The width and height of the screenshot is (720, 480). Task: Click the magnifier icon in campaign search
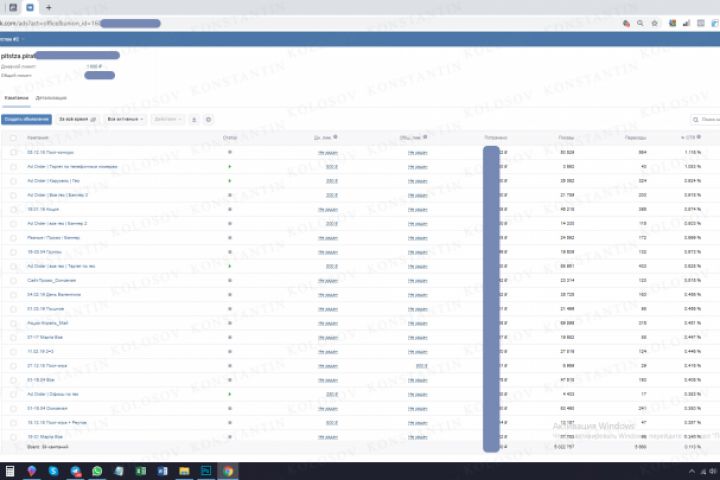[x=696, y=119]
